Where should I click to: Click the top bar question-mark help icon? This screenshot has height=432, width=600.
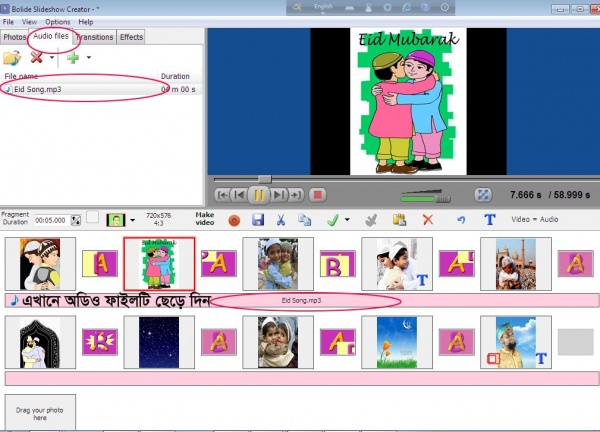pyautogui.click(x=425, y=7)
